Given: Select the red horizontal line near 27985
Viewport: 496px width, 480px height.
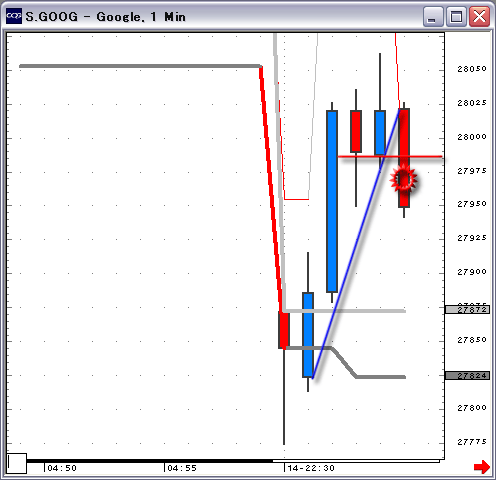Looking at the screenshot, I should (390, 156).
